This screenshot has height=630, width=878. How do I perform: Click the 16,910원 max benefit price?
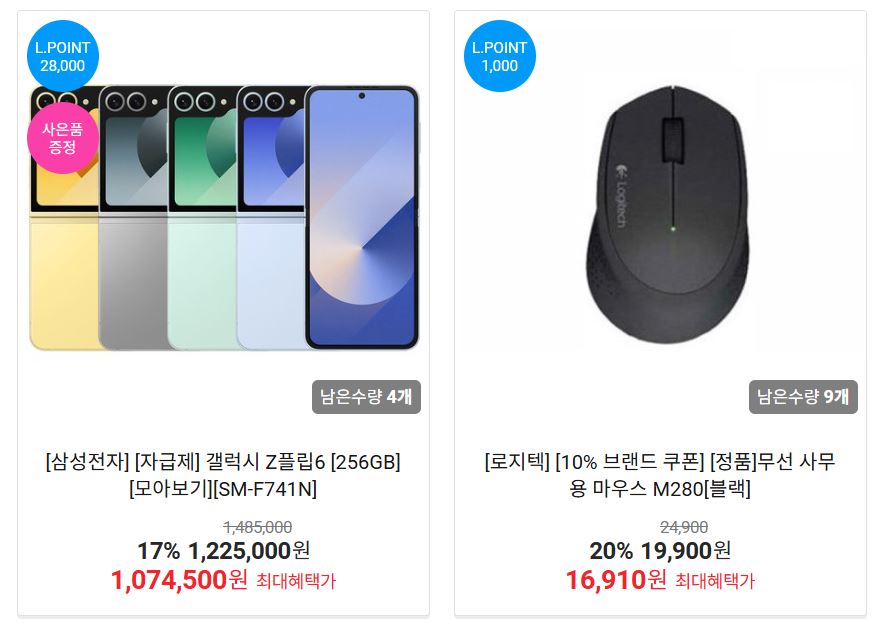coord(616,580)
